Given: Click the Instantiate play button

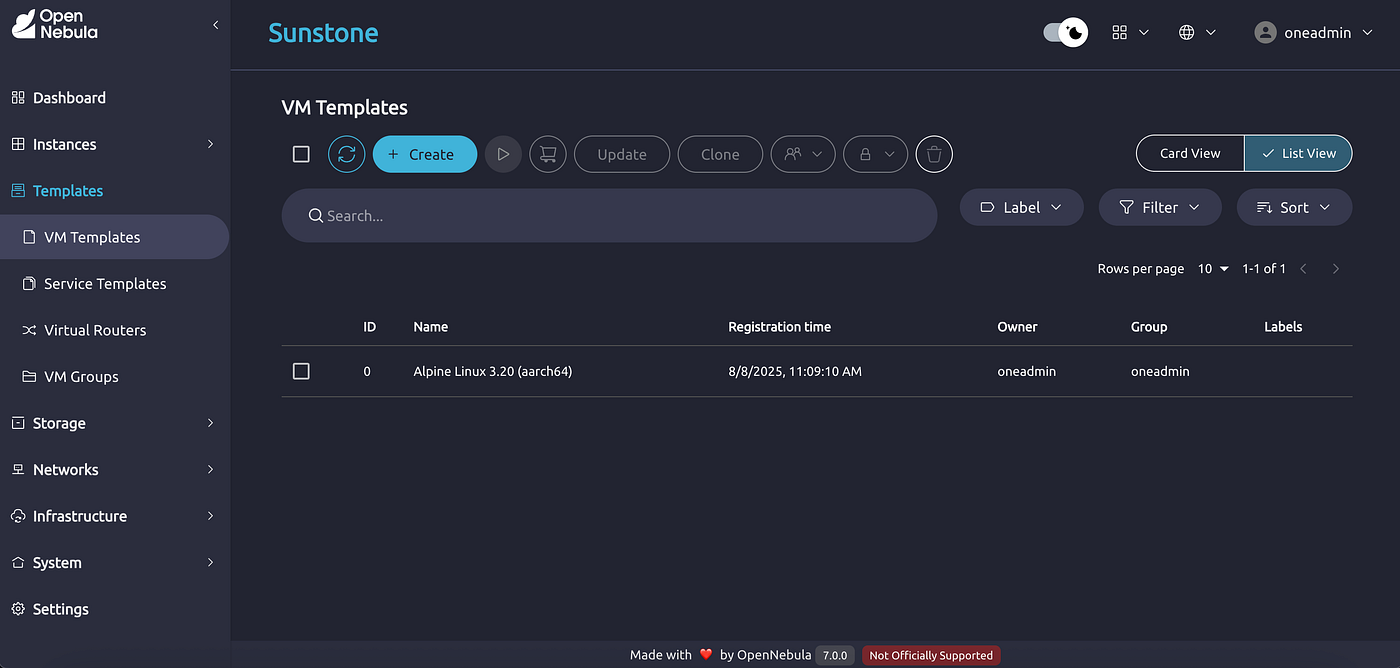Looking at the screenshot, I should (504, 154).
